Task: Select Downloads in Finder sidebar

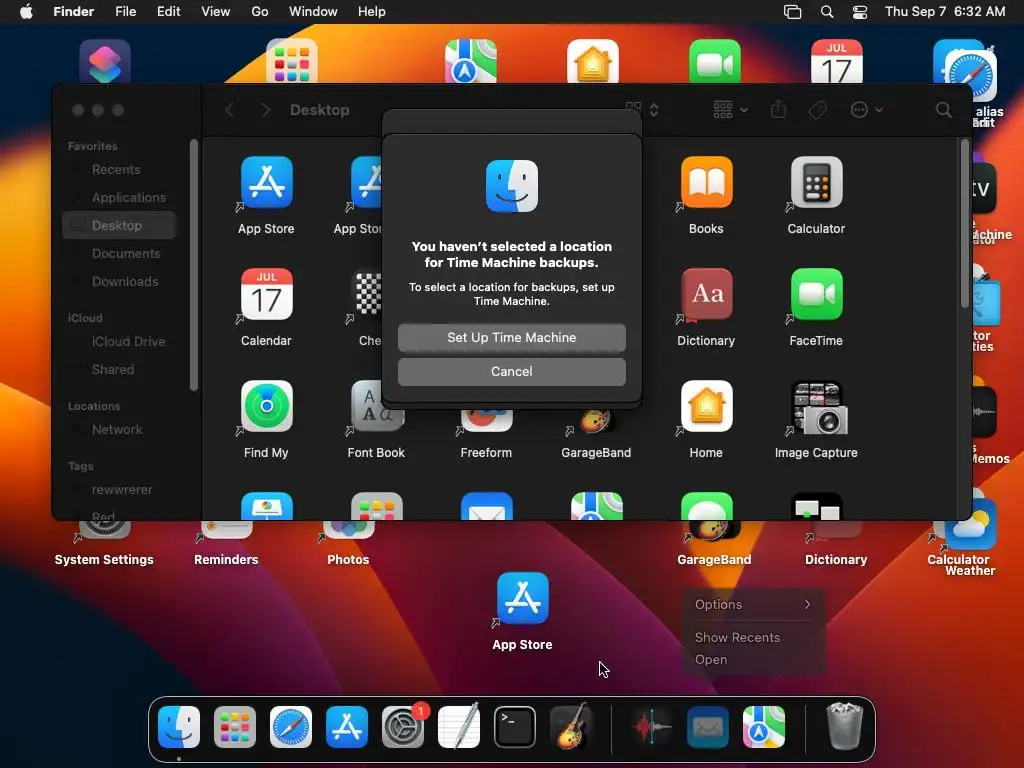Action: 125,281
